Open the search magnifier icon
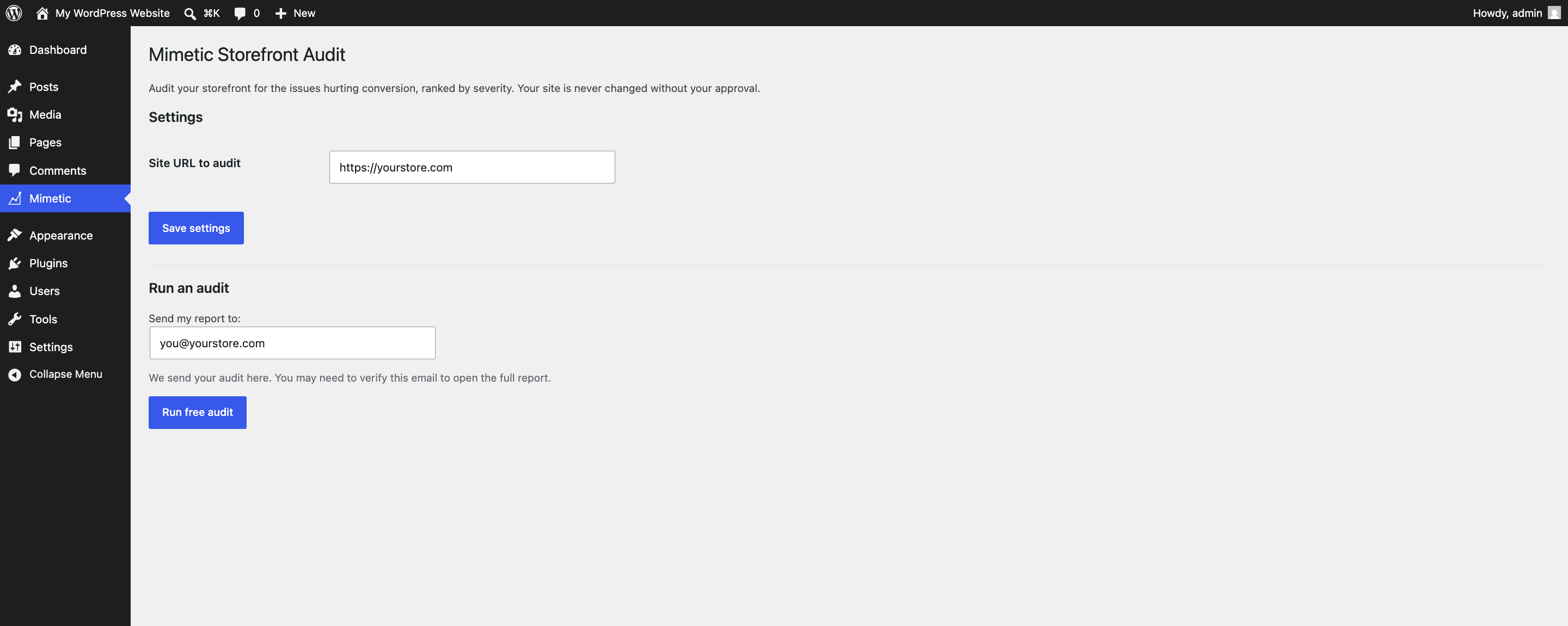This screenshot has height=626, width=1568. coord(190,14)
